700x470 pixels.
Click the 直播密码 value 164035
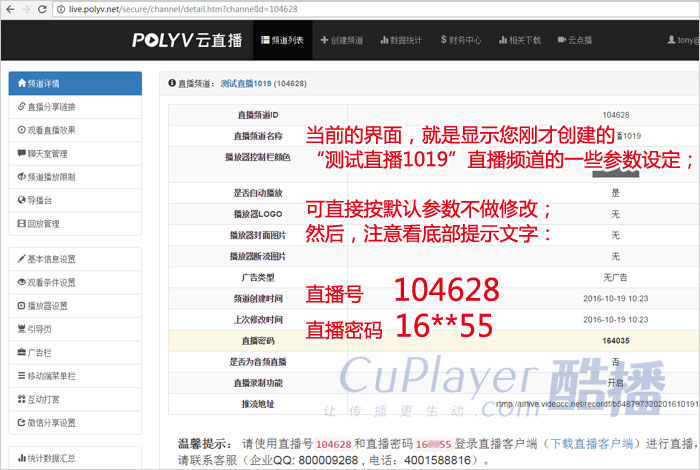click(616, 341)
